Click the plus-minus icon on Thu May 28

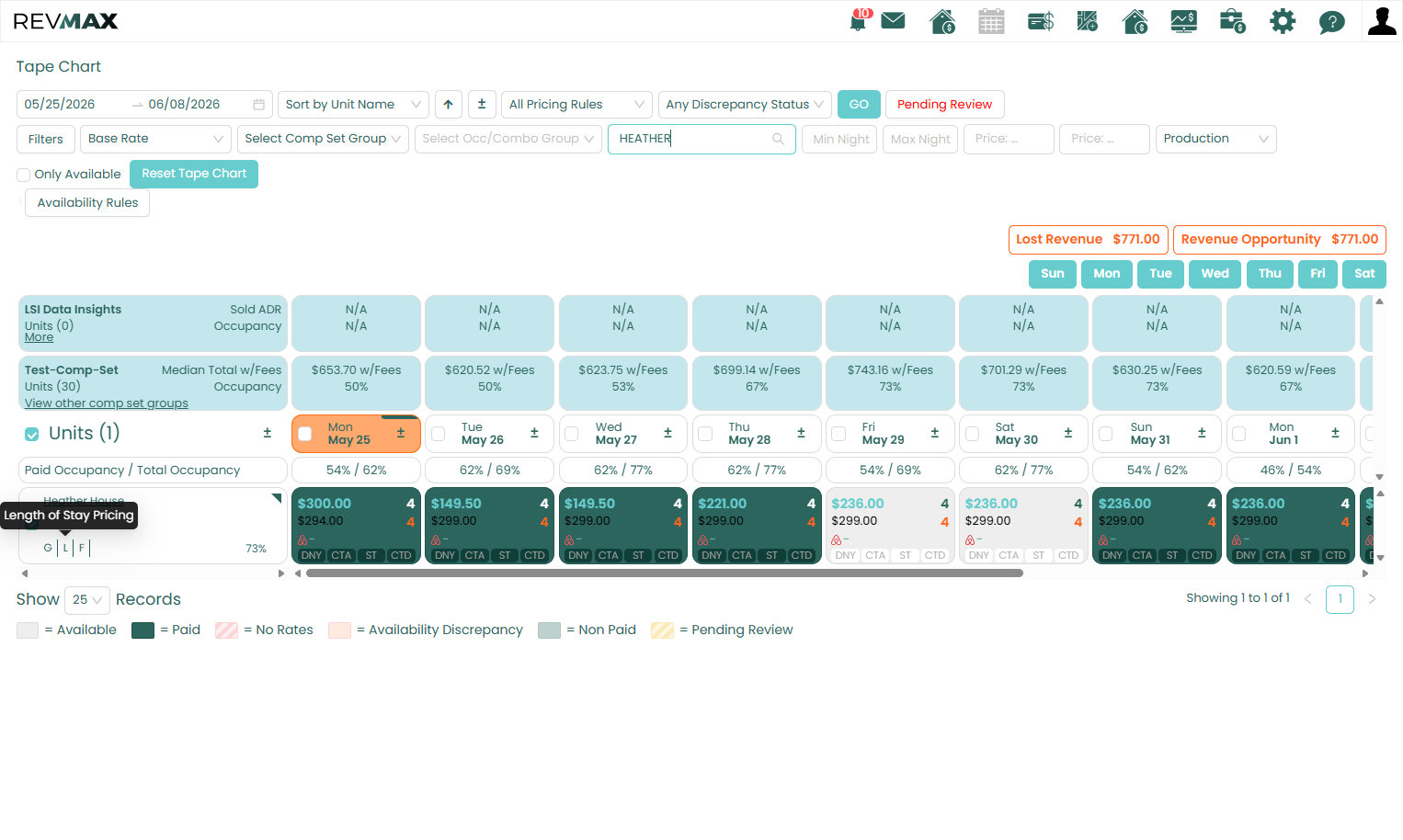coord(801,433)
